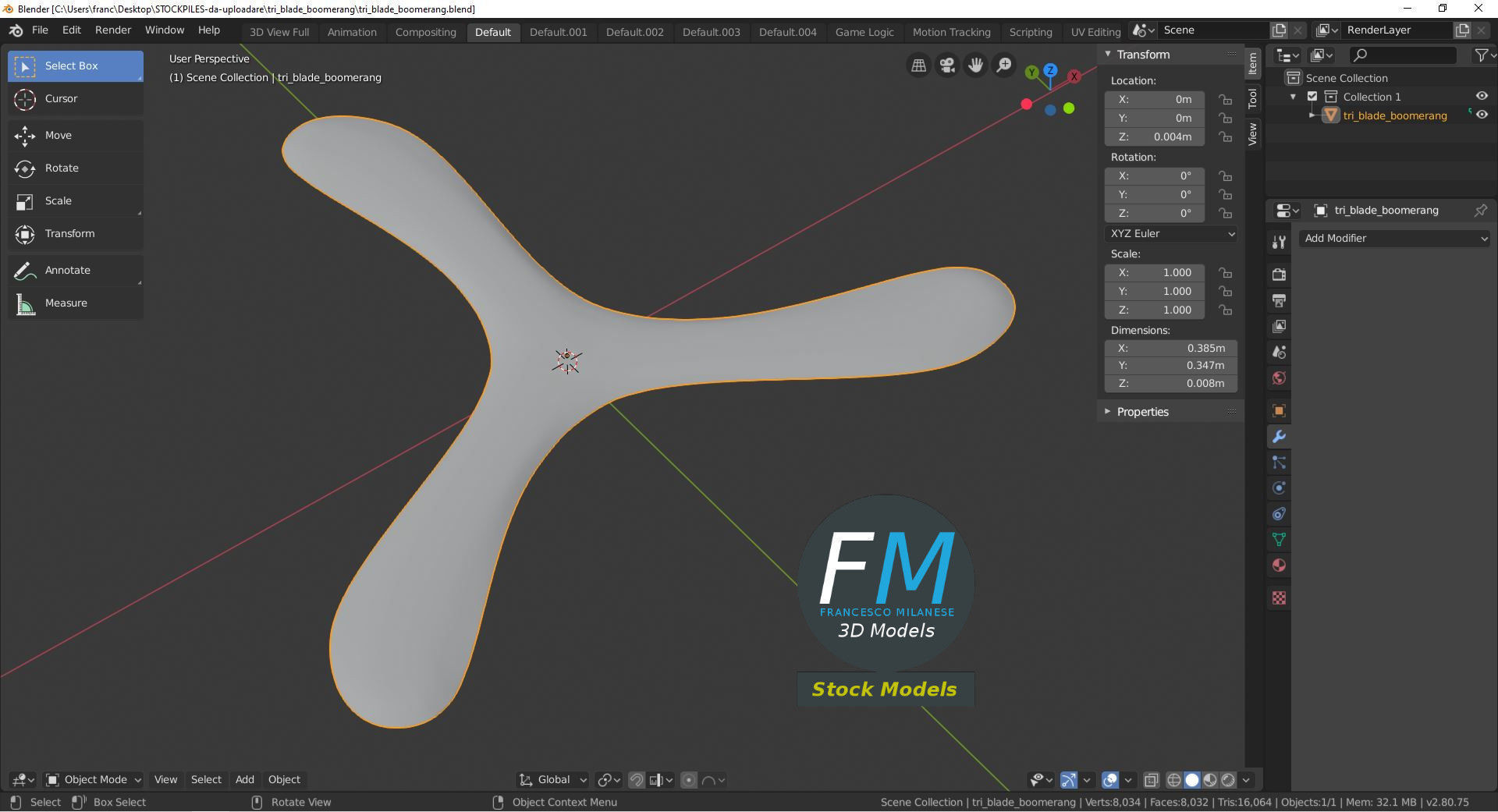Switch to rendered viewport shading

[x=1228, y=780]
